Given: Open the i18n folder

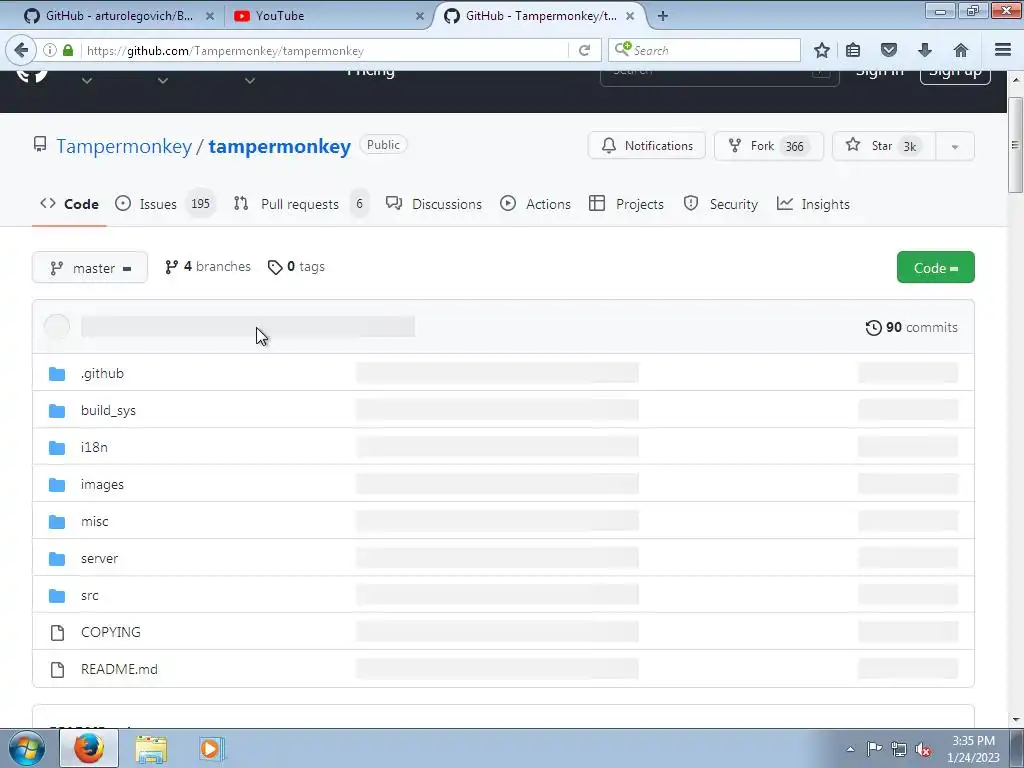Looking at the screenshot, I should pyautogui.click(x=94, y=447).
